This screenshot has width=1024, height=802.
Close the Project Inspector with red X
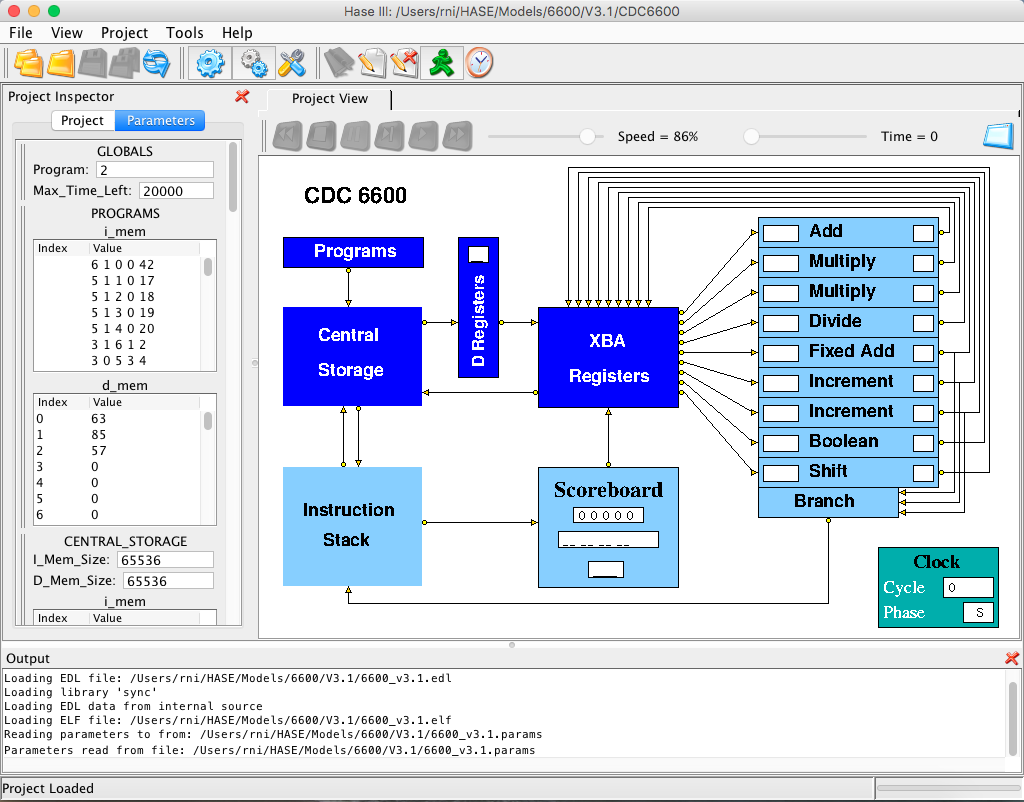(242, 97)
